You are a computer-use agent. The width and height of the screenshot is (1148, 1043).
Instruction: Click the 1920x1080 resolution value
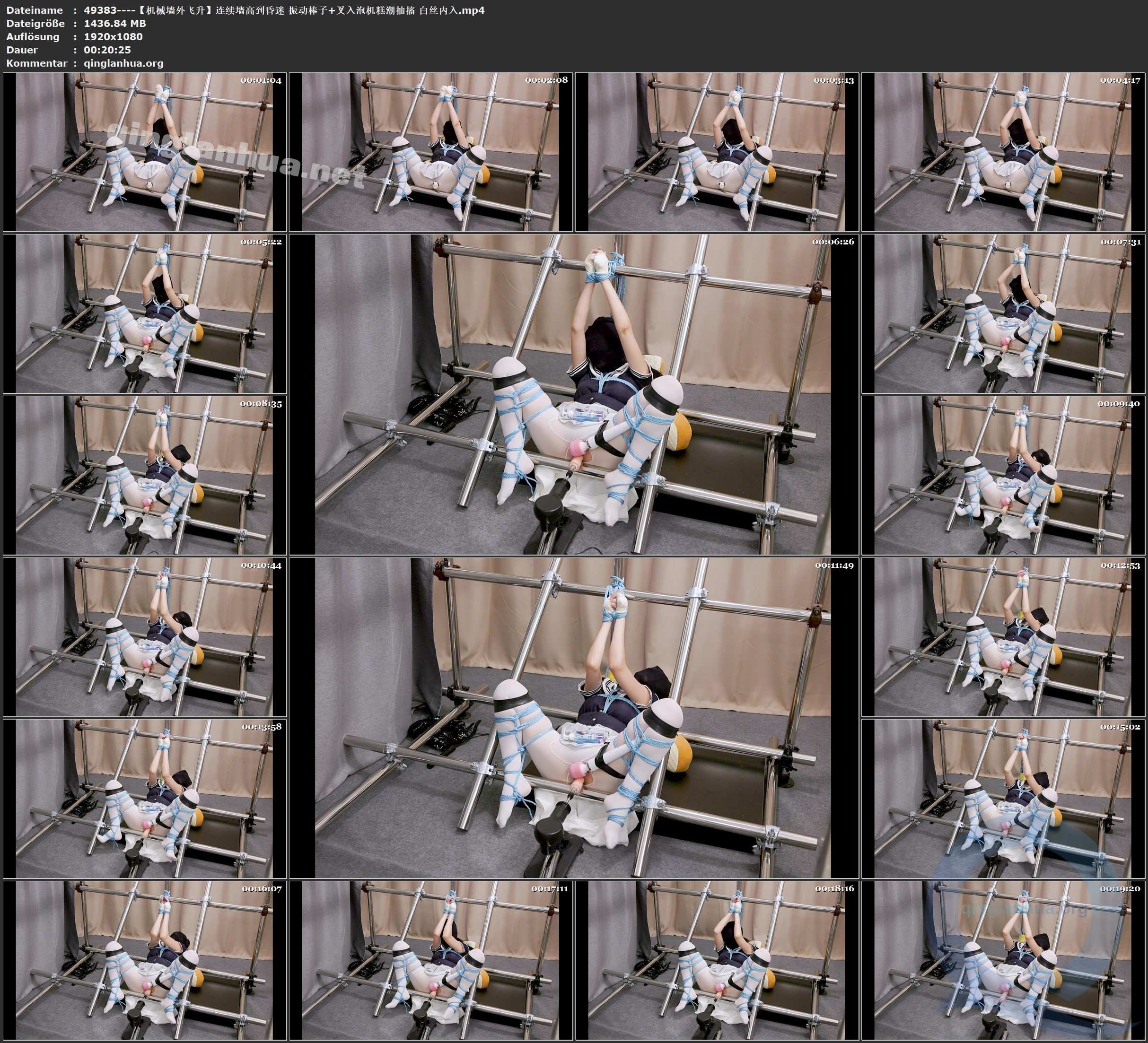[x=113, y=36]
